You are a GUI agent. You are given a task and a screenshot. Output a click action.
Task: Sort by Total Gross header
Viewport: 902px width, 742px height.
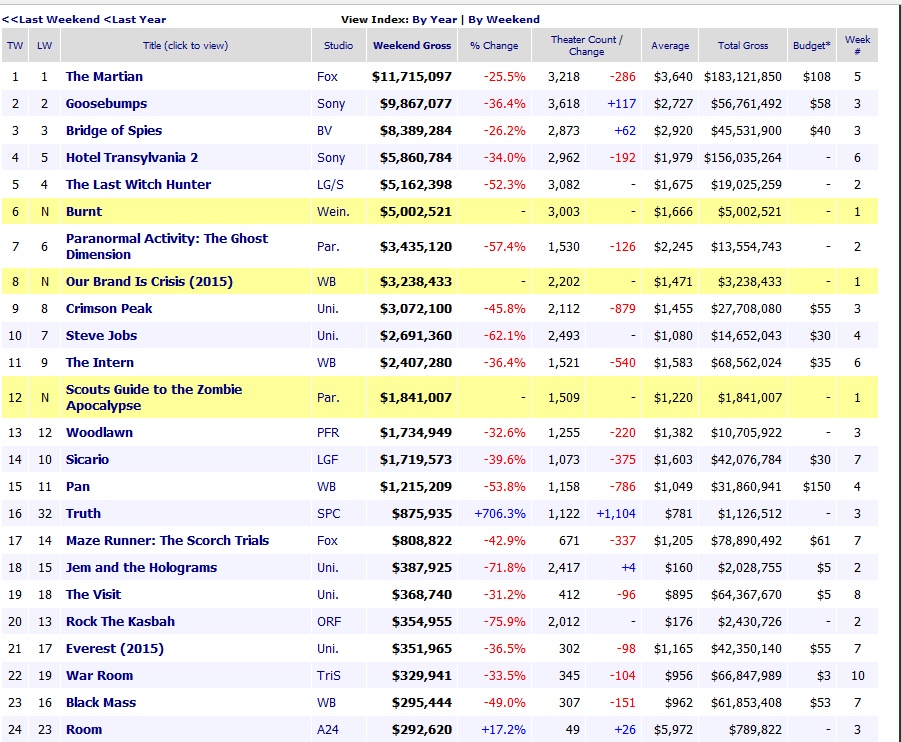point(743,46)
